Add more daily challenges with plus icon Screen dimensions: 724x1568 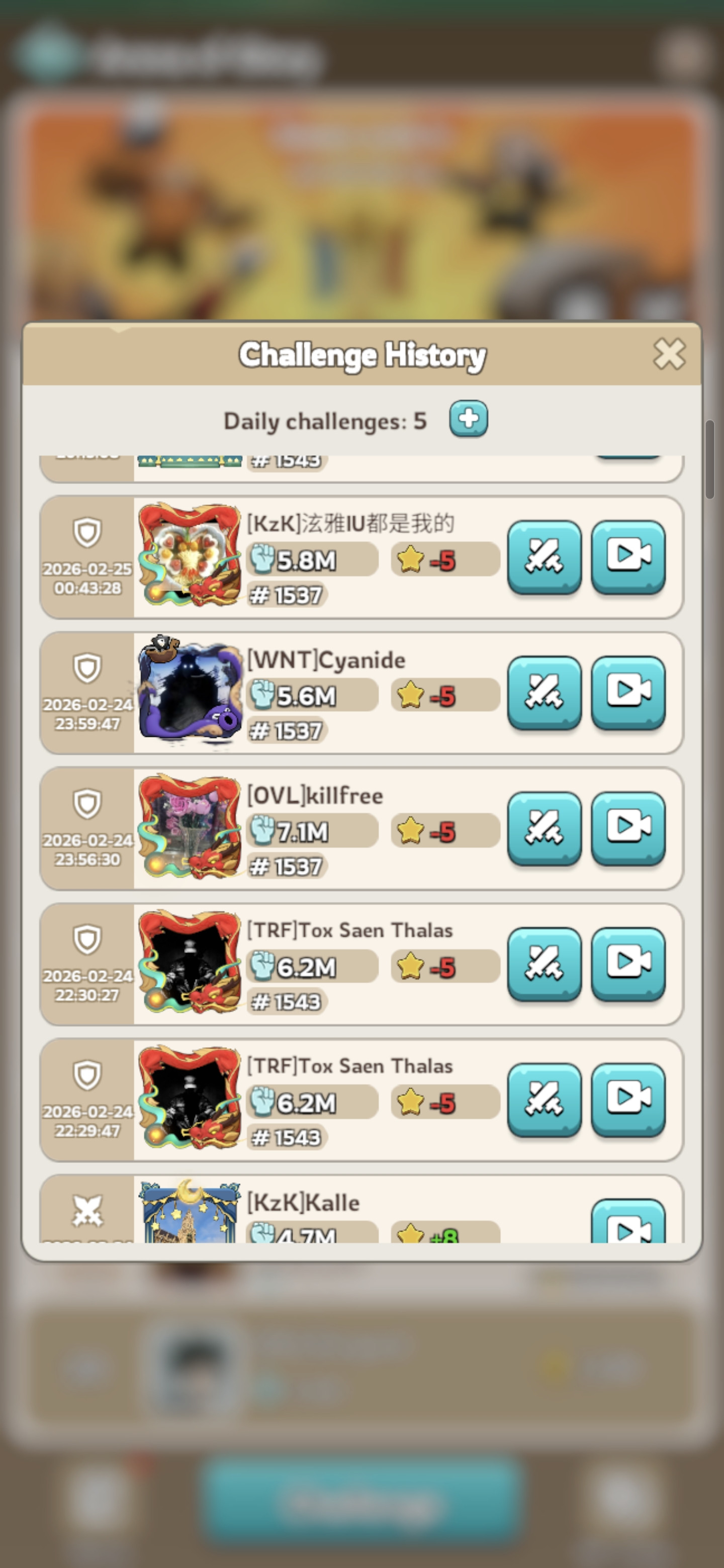point(468,419)
